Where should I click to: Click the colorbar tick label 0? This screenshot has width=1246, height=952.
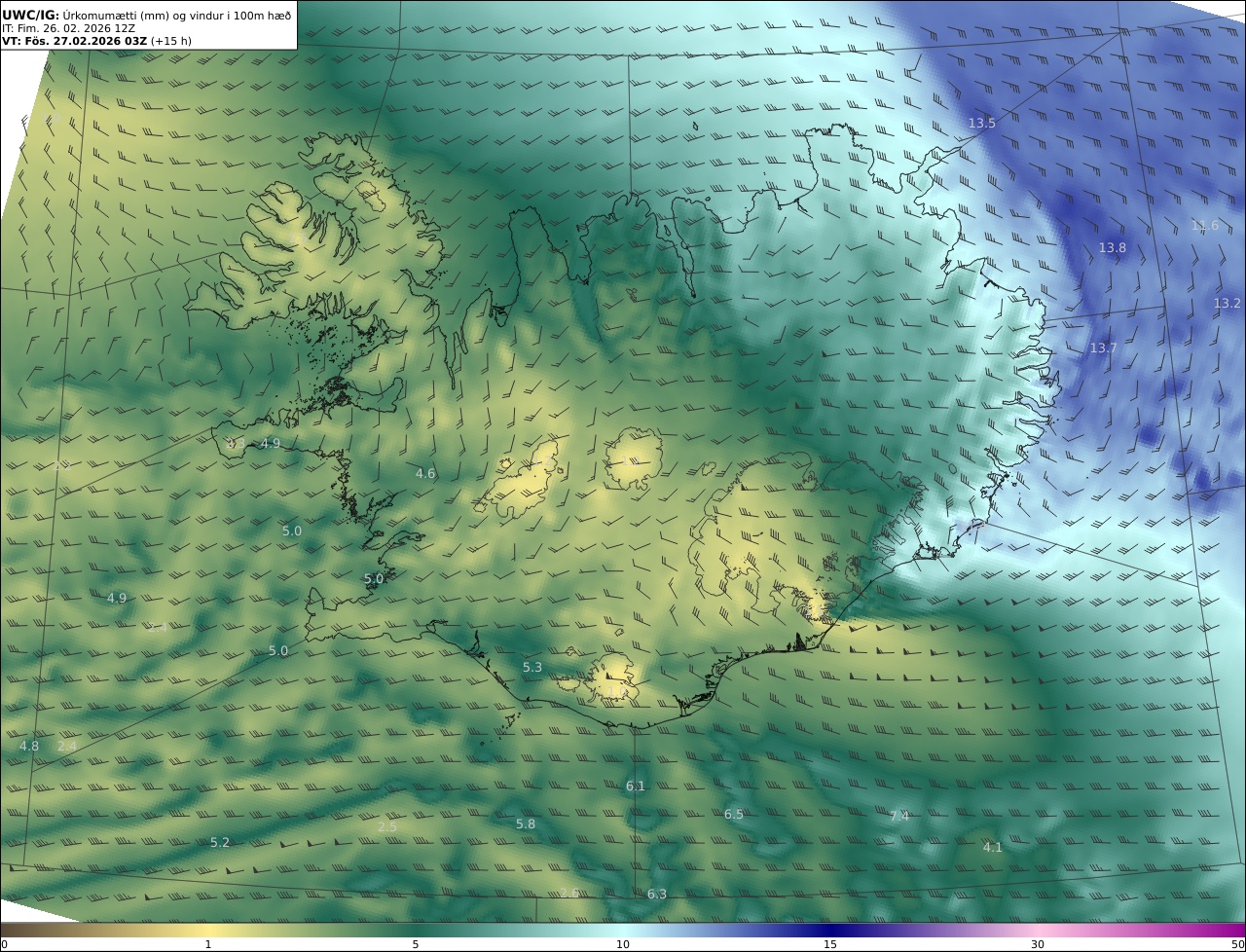(4, 944)
